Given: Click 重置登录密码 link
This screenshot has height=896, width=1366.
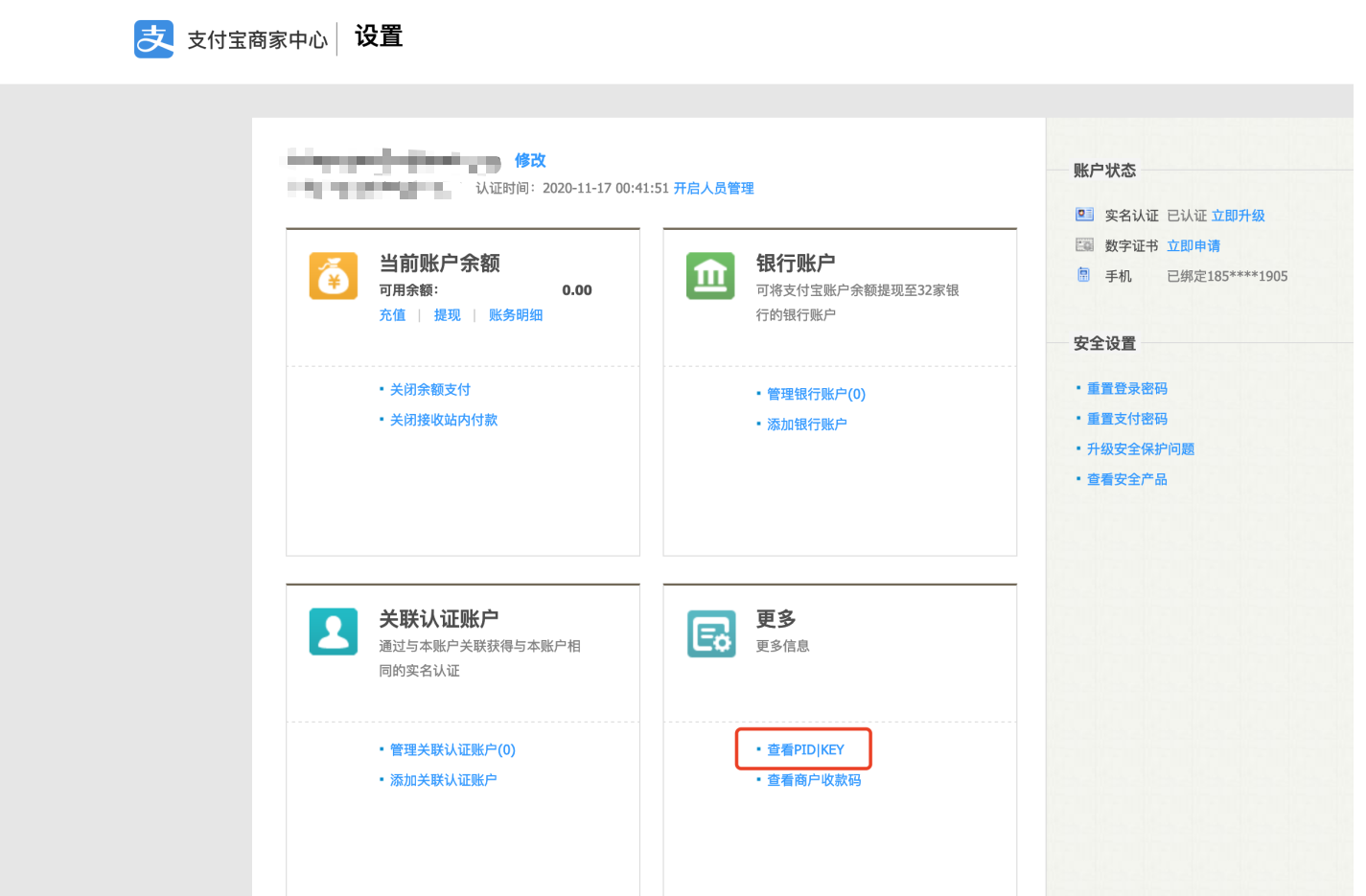Looking at the screenshot, I should [1127, 388].
